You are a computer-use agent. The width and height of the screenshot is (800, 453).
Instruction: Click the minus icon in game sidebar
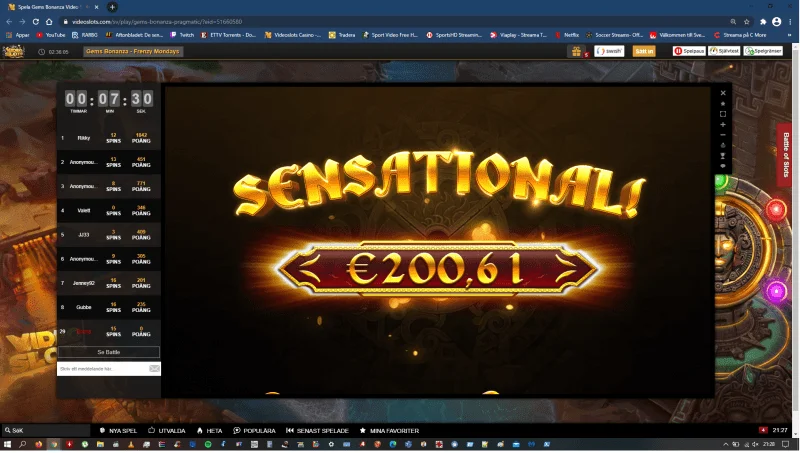pos(723,135)
